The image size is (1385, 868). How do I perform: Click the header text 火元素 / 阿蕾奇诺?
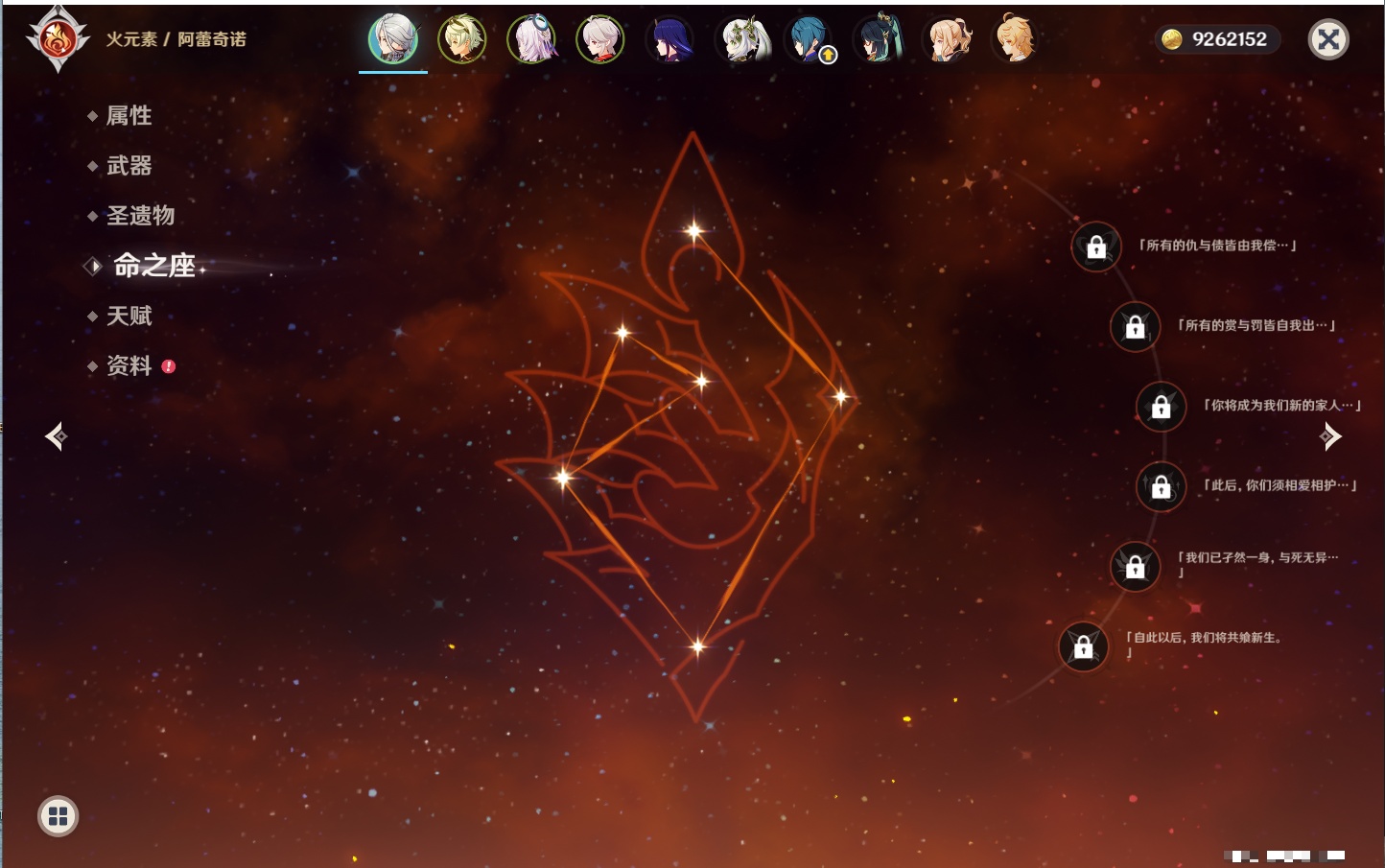tap(176, 39)
